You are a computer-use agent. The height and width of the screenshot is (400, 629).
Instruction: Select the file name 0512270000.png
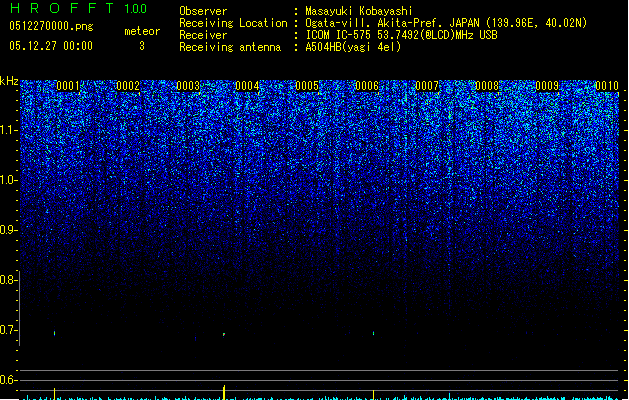click(x=51, y=26)
